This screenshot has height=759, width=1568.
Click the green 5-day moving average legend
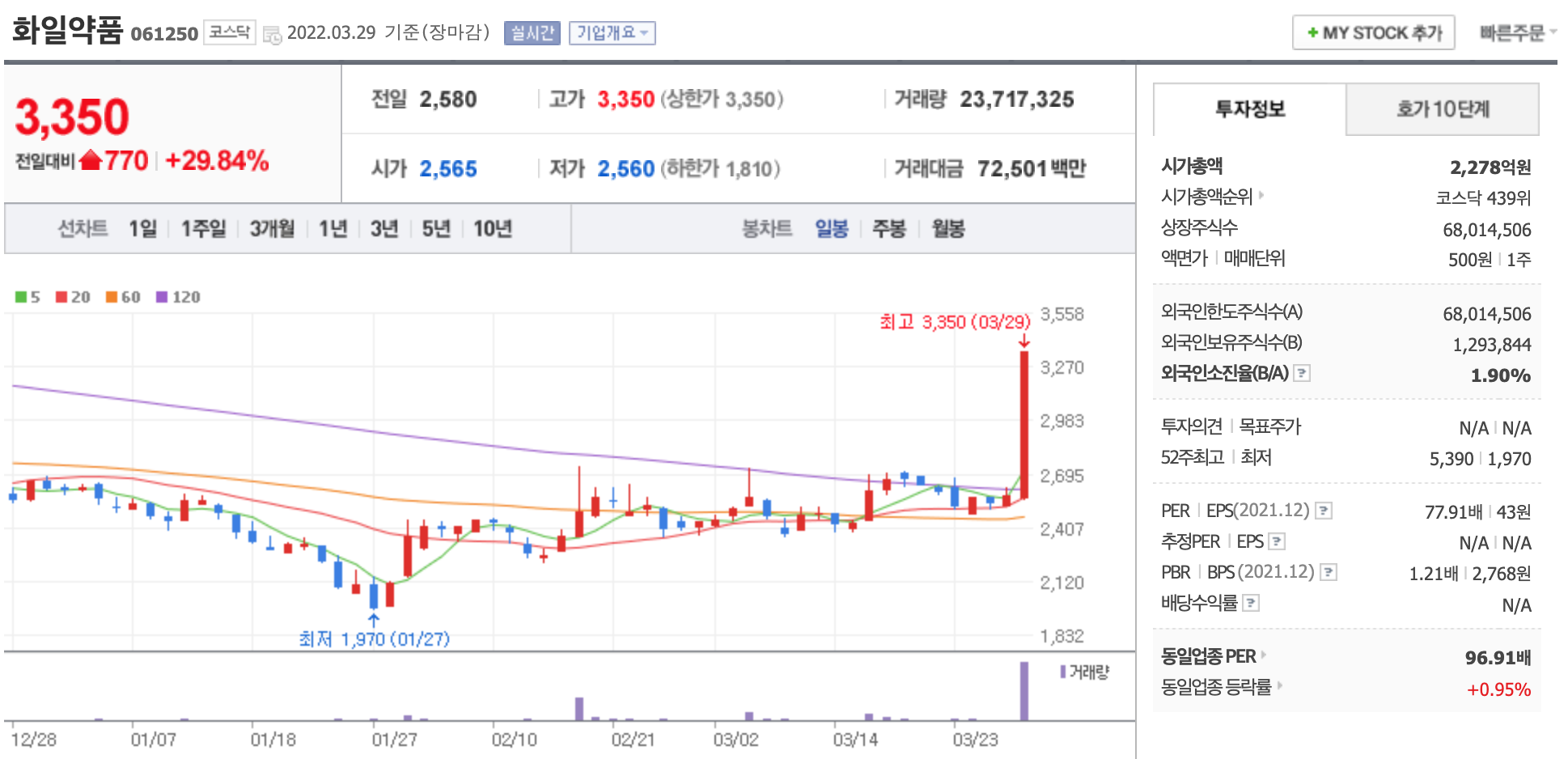click(28, 297)
